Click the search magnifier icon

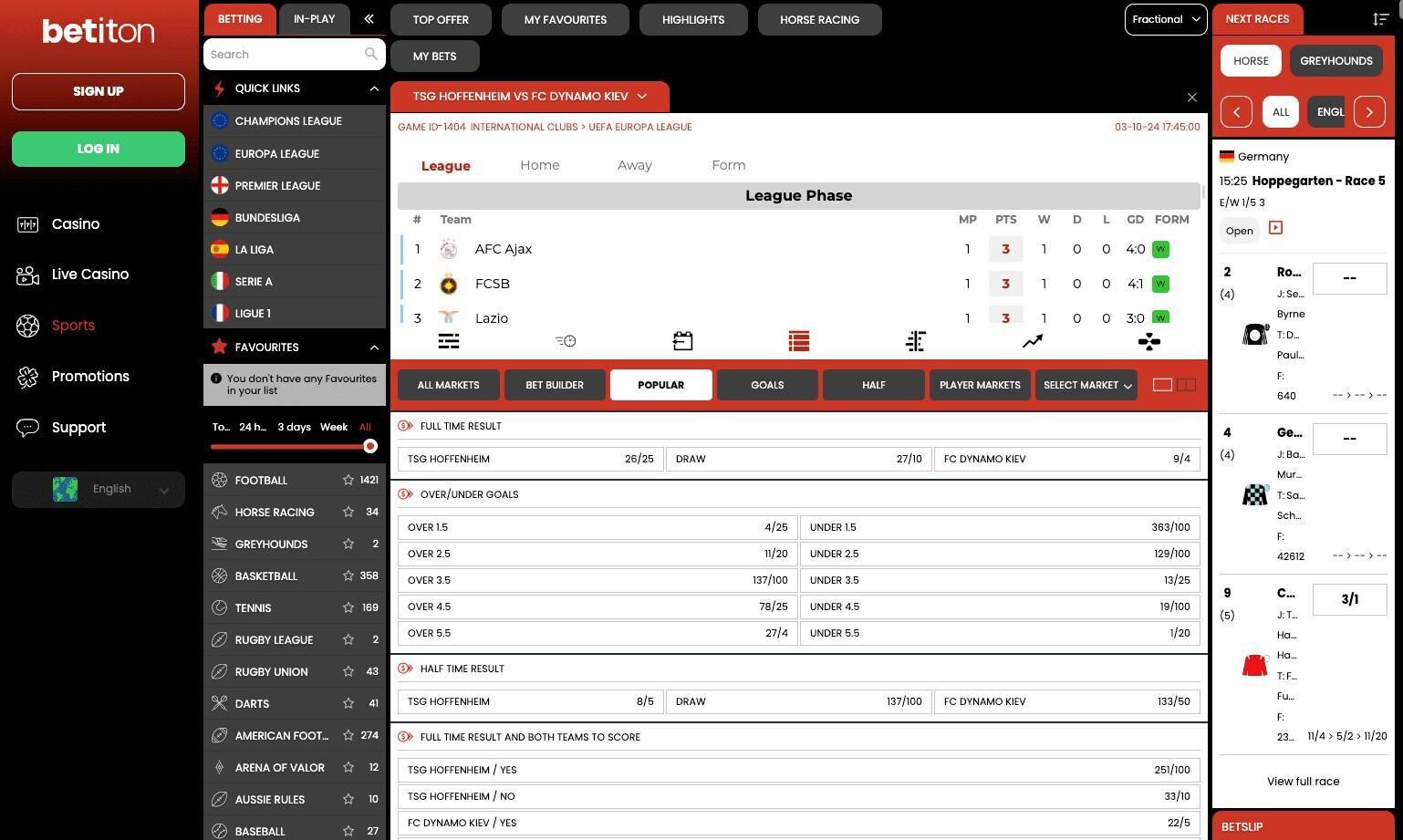(x=370, y=54)
